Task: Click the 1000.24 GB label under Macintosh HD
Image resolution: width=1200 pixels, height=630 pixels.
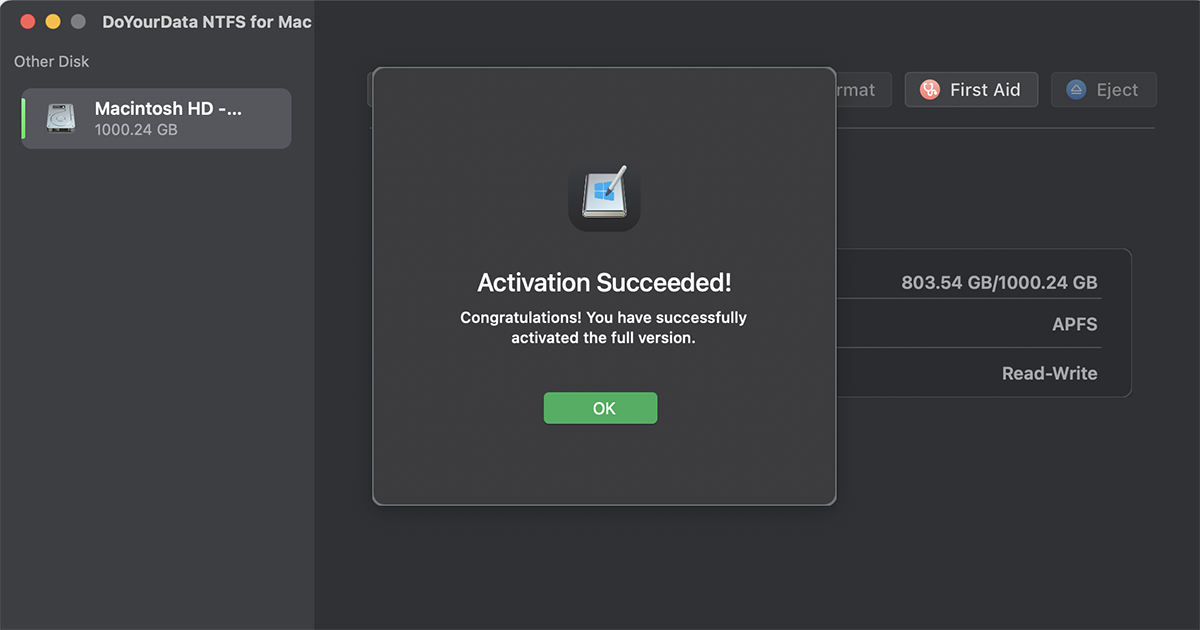Action: pyautogui.click(x=136, y=129)
